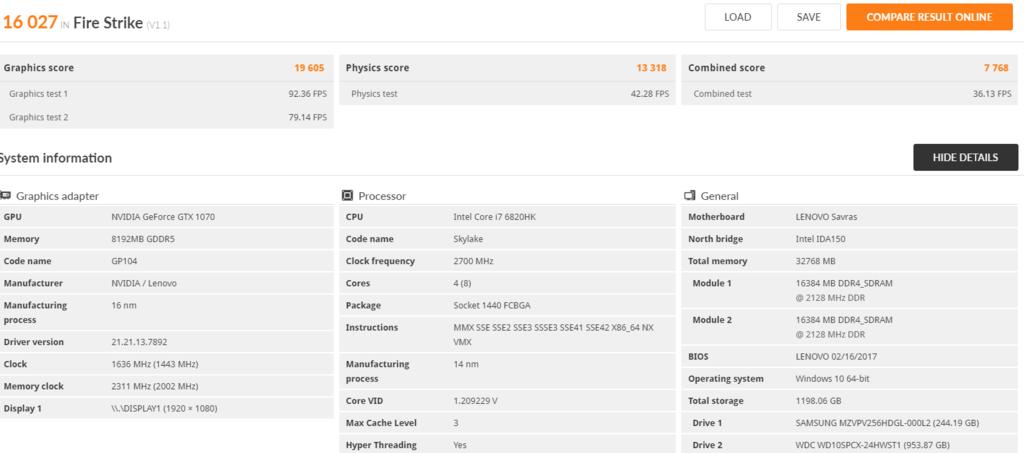Select CPU name Intel Core i7 6820HK

pos(495,217)
